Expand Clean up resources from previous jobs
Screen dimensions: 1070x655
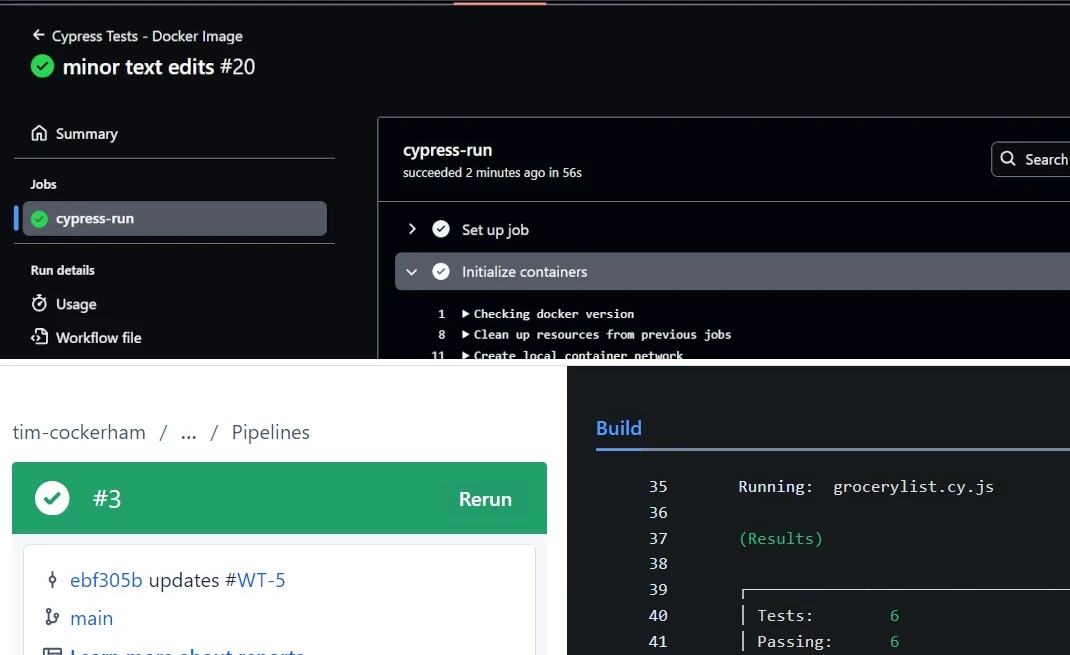coord(466,334)
